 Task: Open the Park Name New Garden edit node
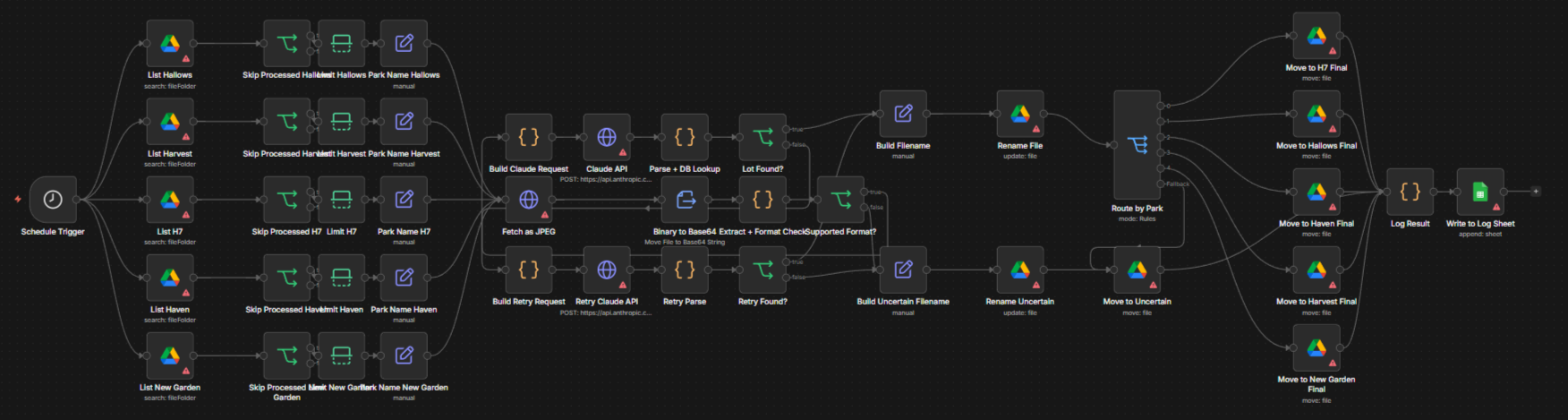[404, 355]
